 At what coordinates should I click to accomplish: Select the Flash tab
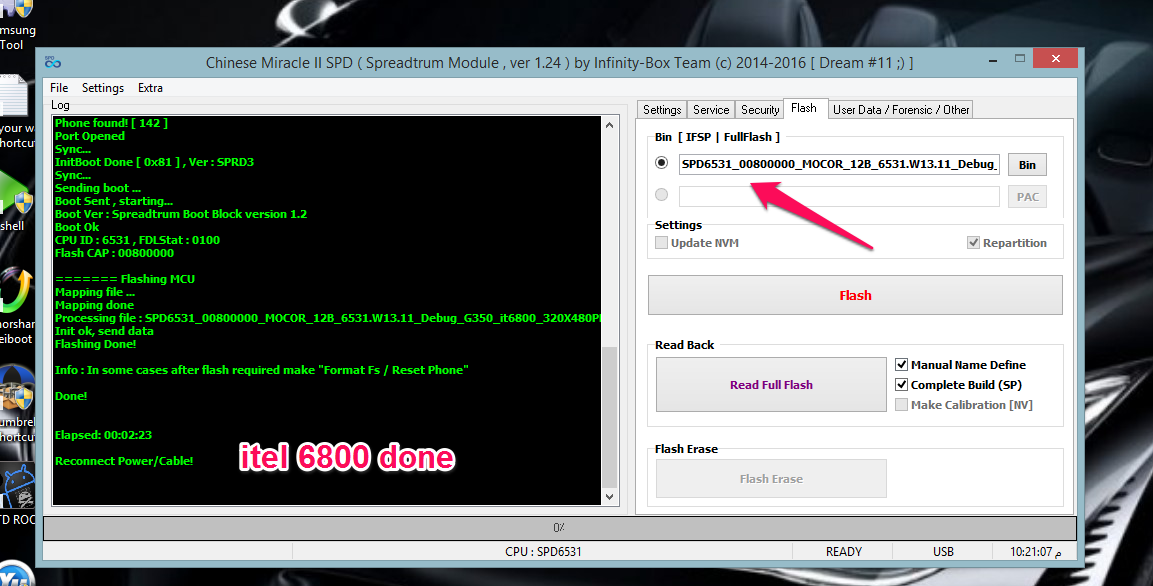[x=804, y=108]
